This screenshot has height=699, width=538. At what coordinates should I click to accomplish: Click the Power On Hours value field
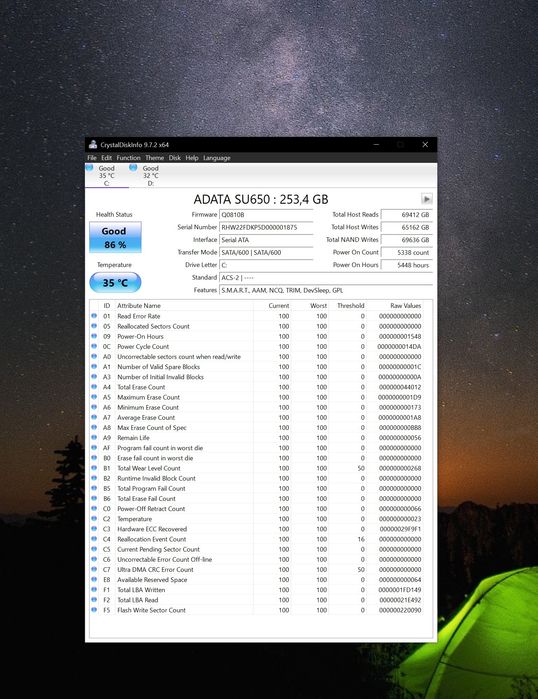click(x=407, y=265)
